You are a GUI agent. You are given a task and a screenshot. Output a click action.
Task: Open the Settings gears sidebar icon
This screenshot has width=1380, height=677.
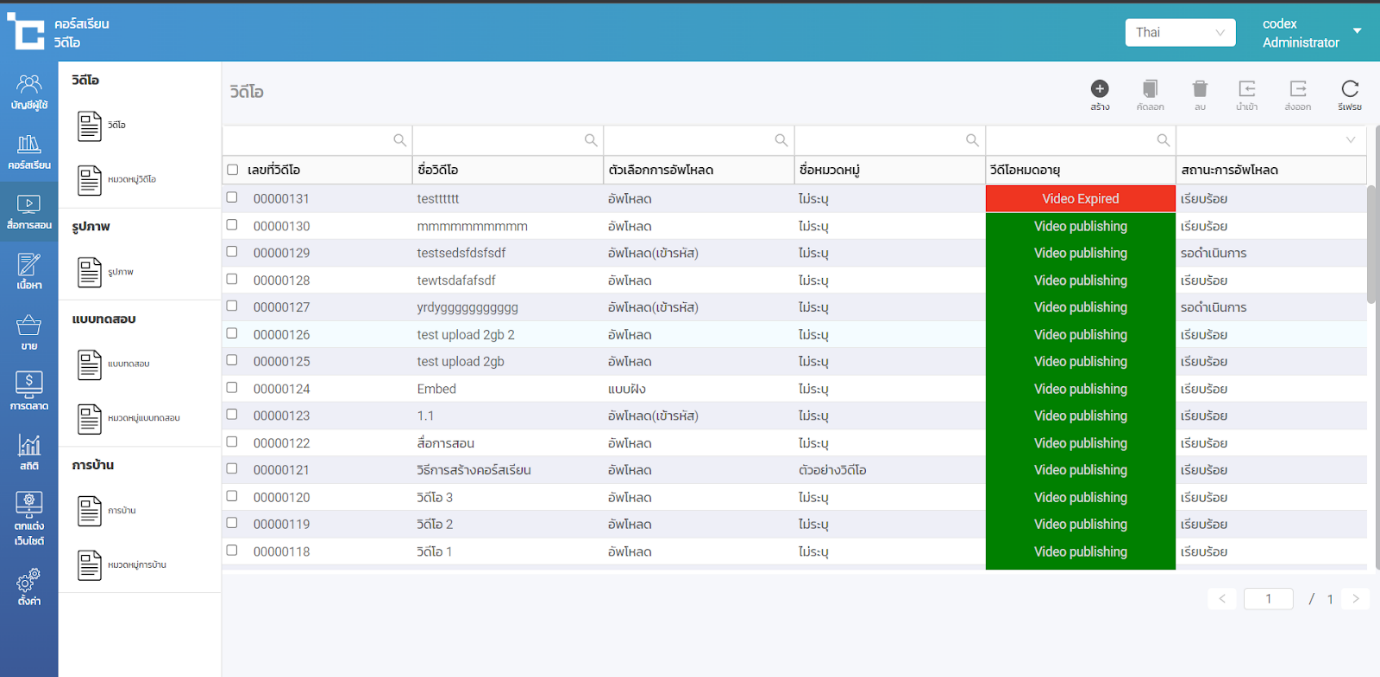(29, 587)
